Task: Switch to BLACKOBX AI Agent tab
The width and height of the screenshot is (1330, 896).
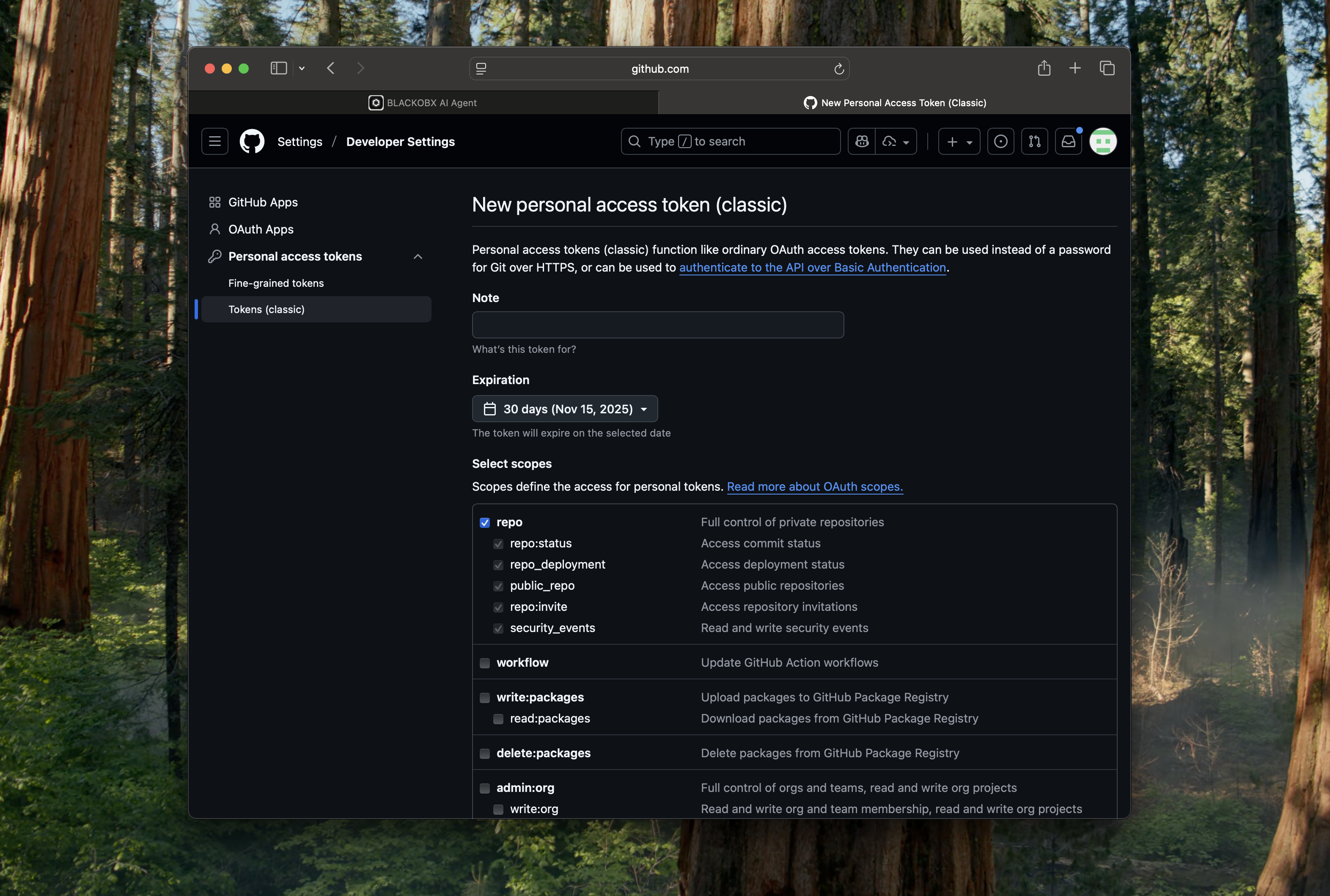Action: tap(423, 103)
